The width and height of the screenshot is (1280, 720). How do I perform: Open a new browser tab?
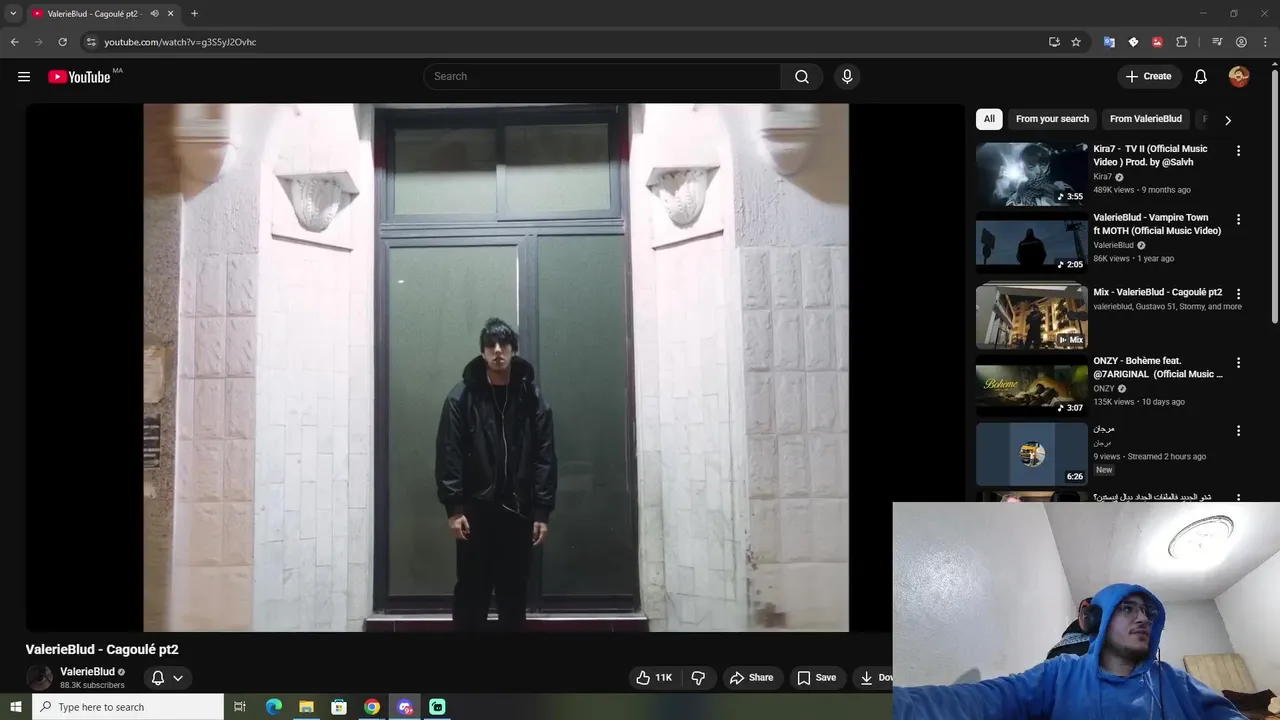tap(194, 14)
